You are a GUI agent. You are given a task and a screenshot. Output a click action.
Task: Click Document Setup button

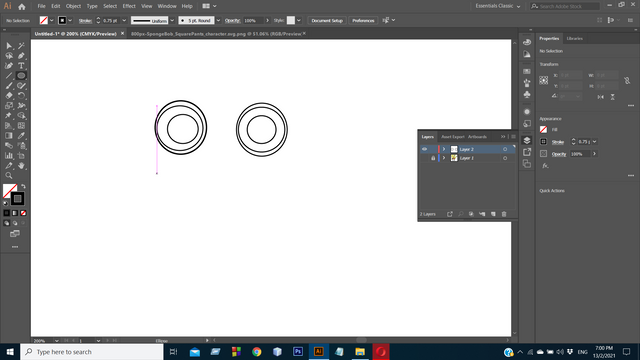(327, 20)
